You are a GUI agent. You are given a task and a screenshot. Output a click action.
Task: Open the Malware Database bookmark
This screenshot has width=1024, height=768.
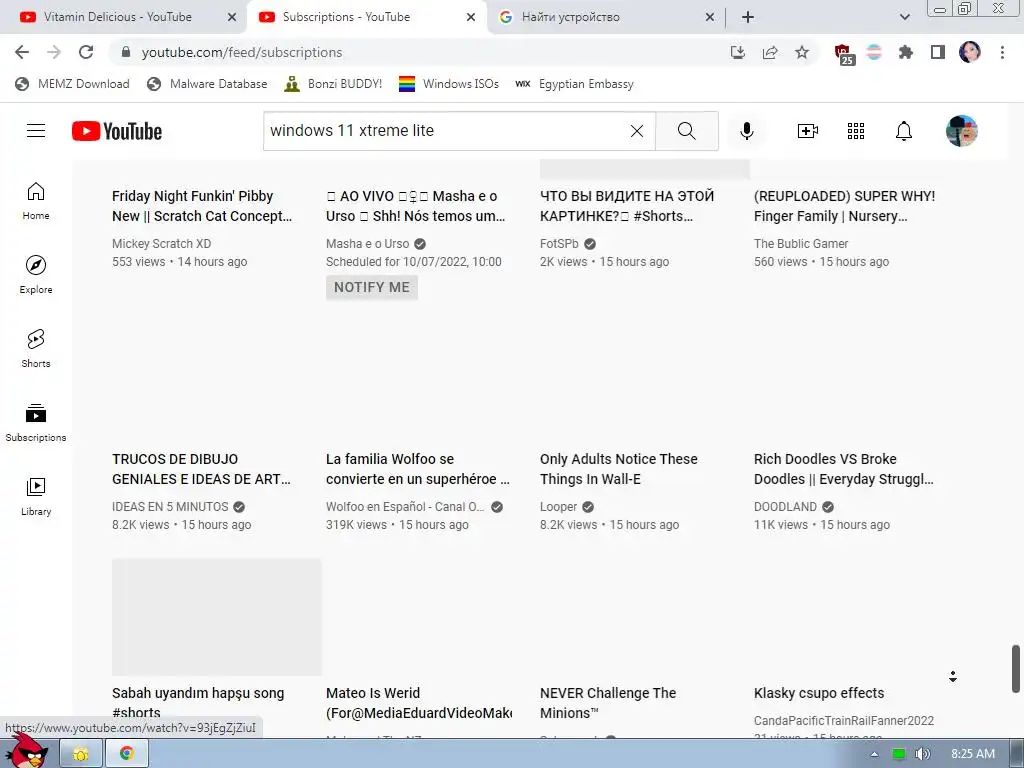pos(208,84)
